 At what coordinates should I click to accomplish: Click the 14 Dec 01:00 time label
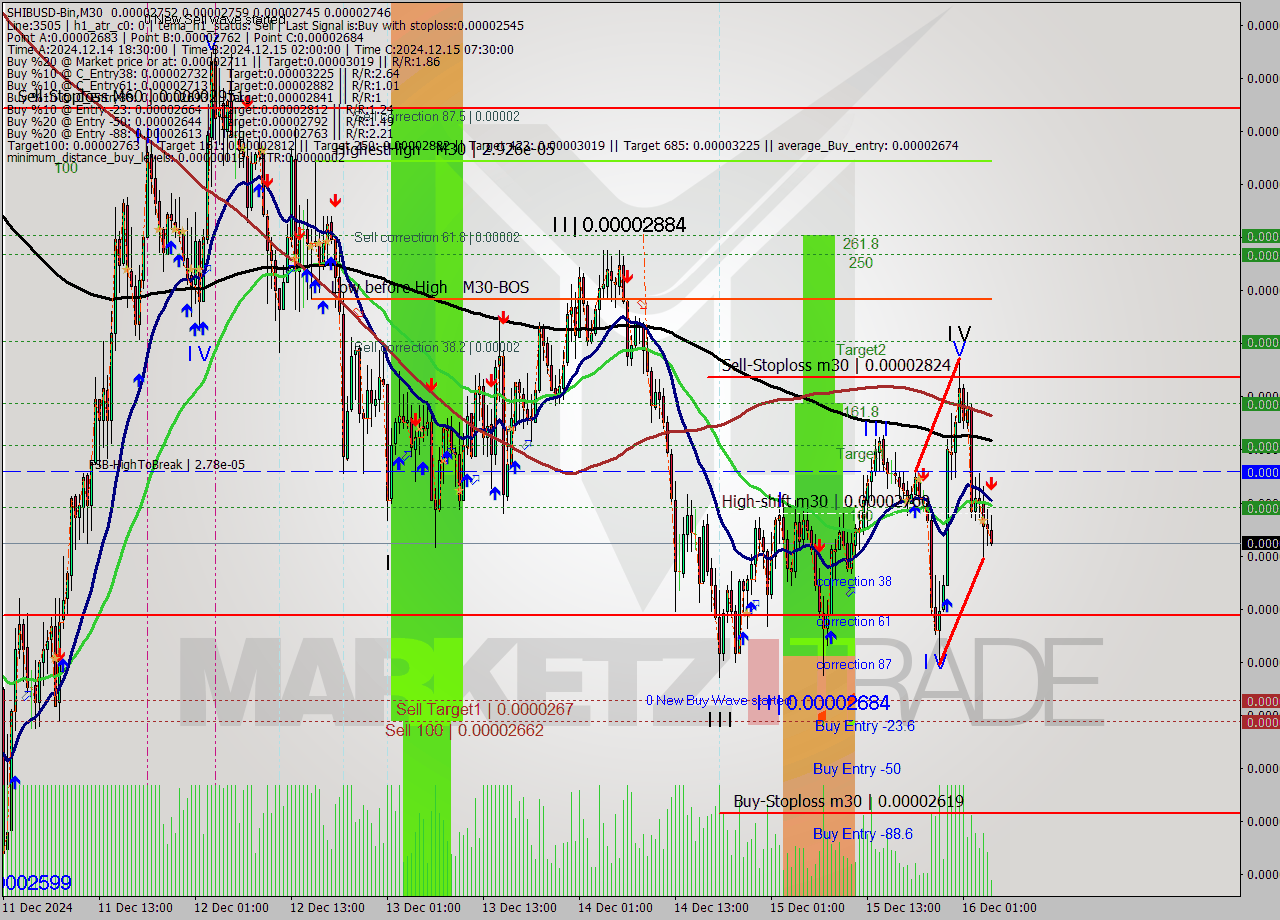[615, 908]
